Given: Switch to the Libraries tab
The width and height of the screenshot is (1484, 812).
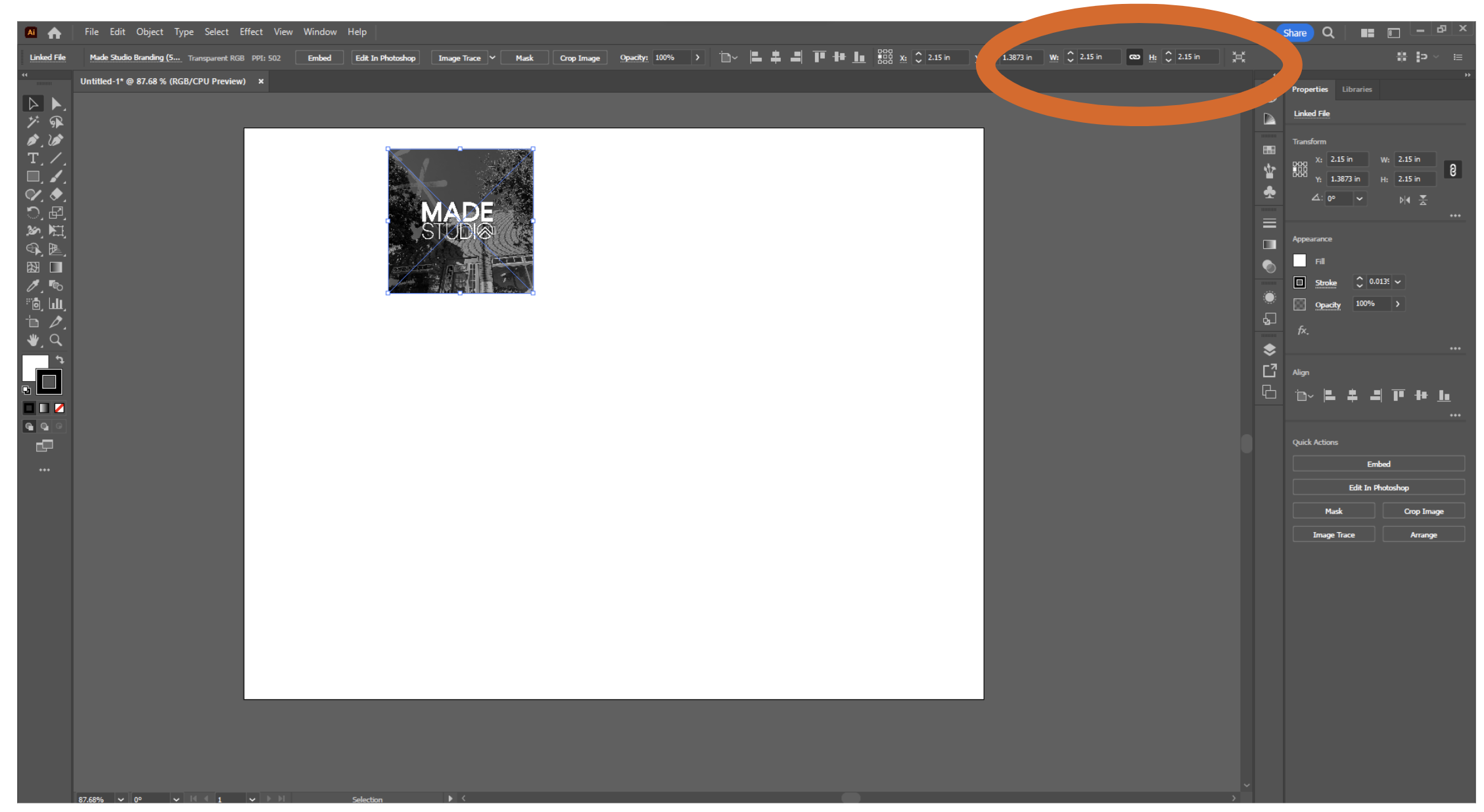Looking at the screenshot, I should pyautogui.click(x=1356, y=89).
